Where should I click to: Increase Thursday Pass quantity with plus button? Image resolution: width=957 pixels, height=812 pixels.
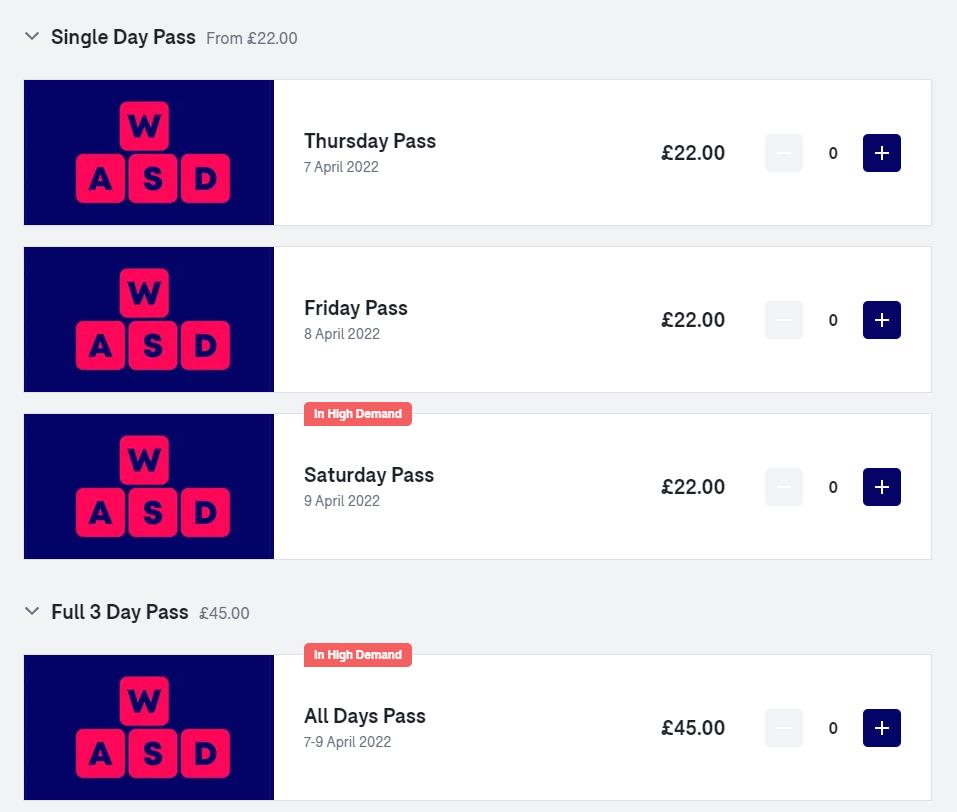coord(881,153)
